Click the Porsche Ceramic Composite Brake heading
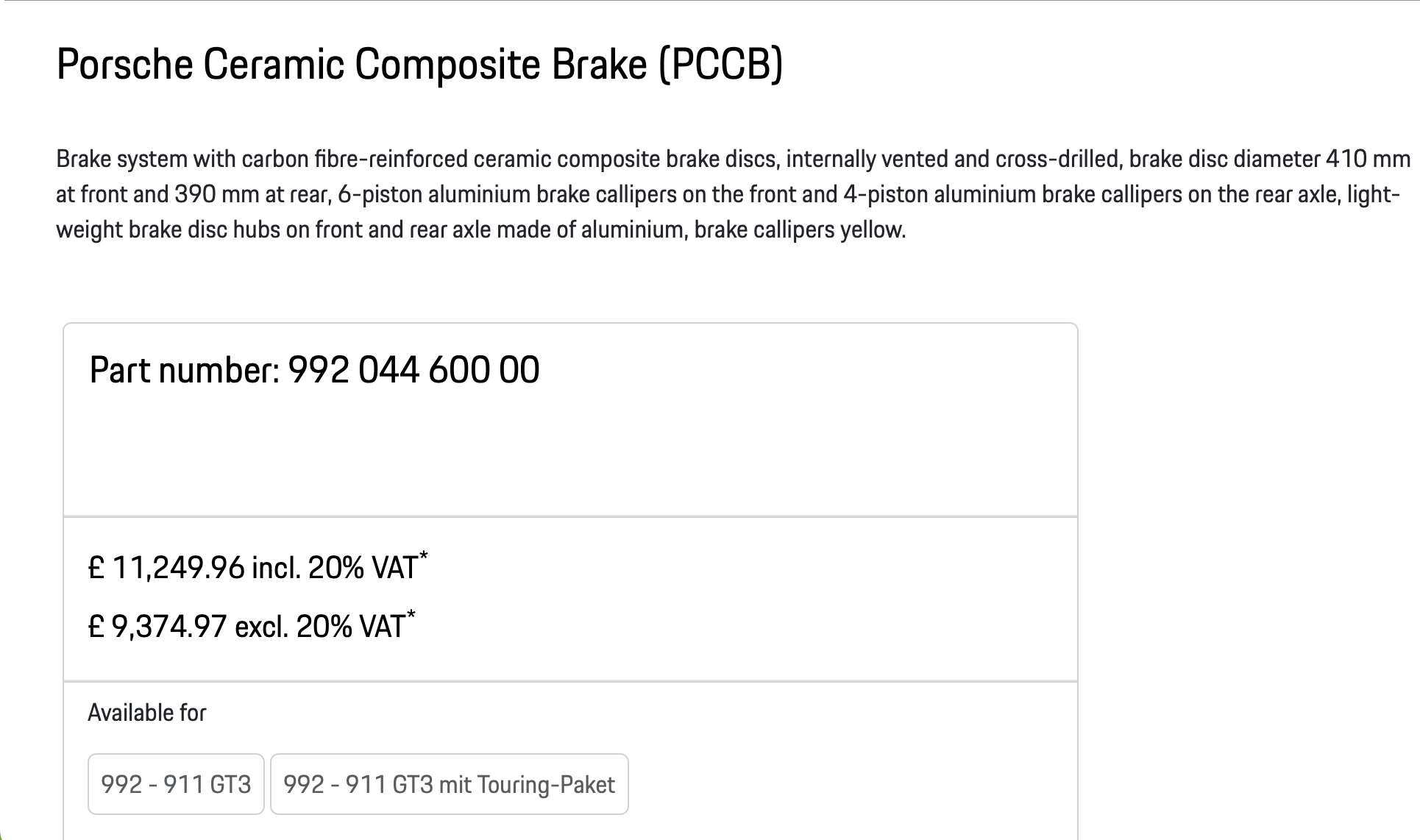 419,64
